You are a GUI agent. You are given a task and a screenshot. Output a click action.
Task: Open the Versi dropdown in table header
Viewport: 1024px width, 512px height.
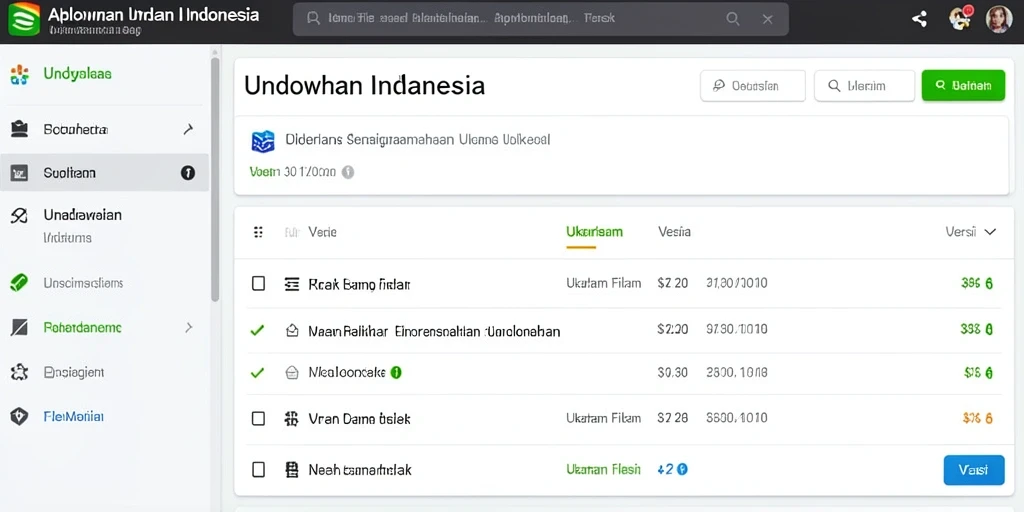click(970, 231)
